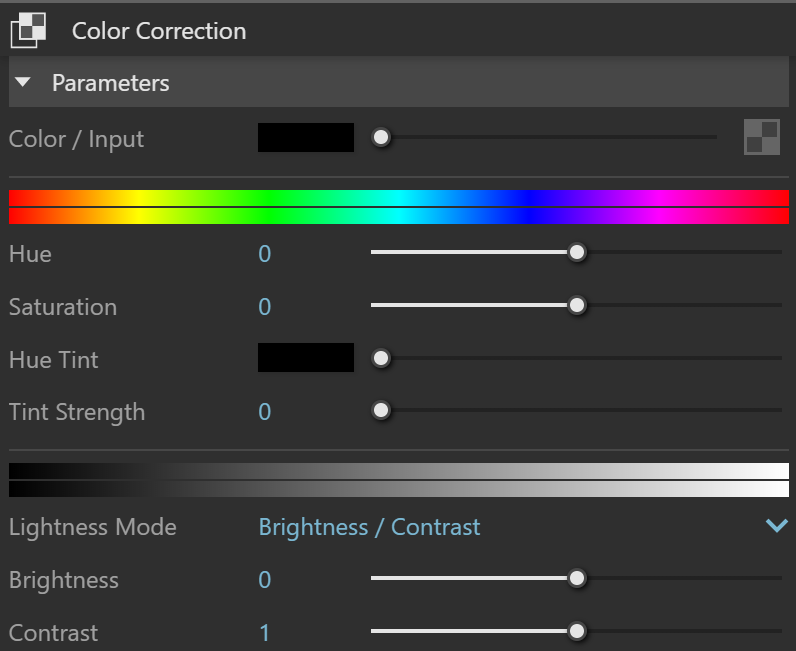
Task: Click the Tint Strength slider handle
Action: point(381,410)
